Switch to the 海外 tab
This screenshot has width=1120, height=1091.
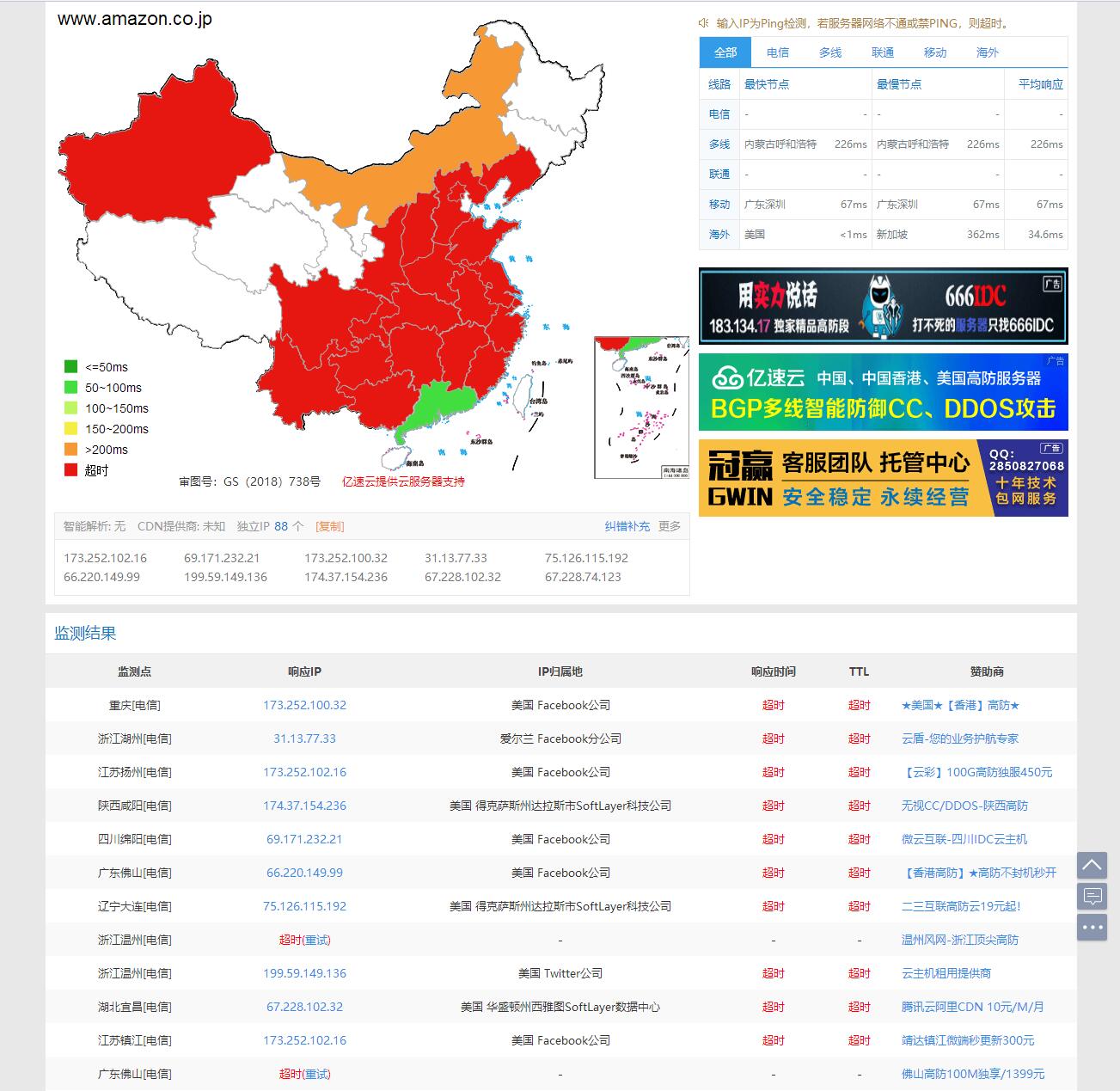[988, 52]
